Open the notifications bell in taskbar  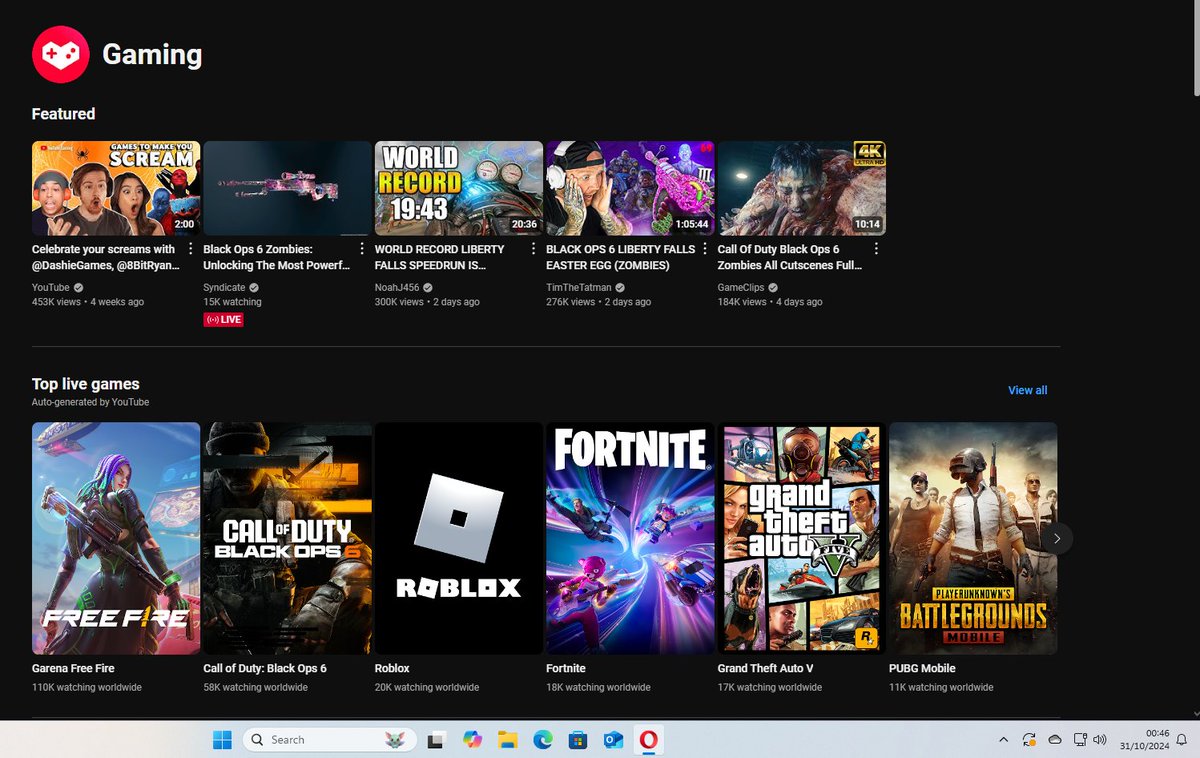[x=1181, y=740]
